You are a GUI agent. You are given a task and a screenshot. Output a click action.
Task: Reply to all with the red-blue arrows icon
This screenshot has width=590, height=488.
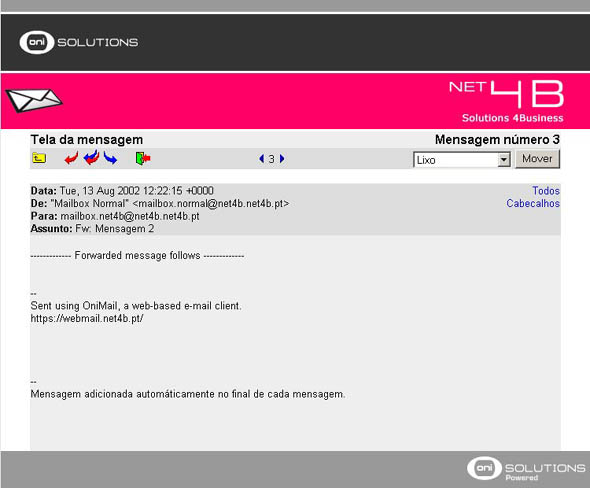(x=91, y=158)
